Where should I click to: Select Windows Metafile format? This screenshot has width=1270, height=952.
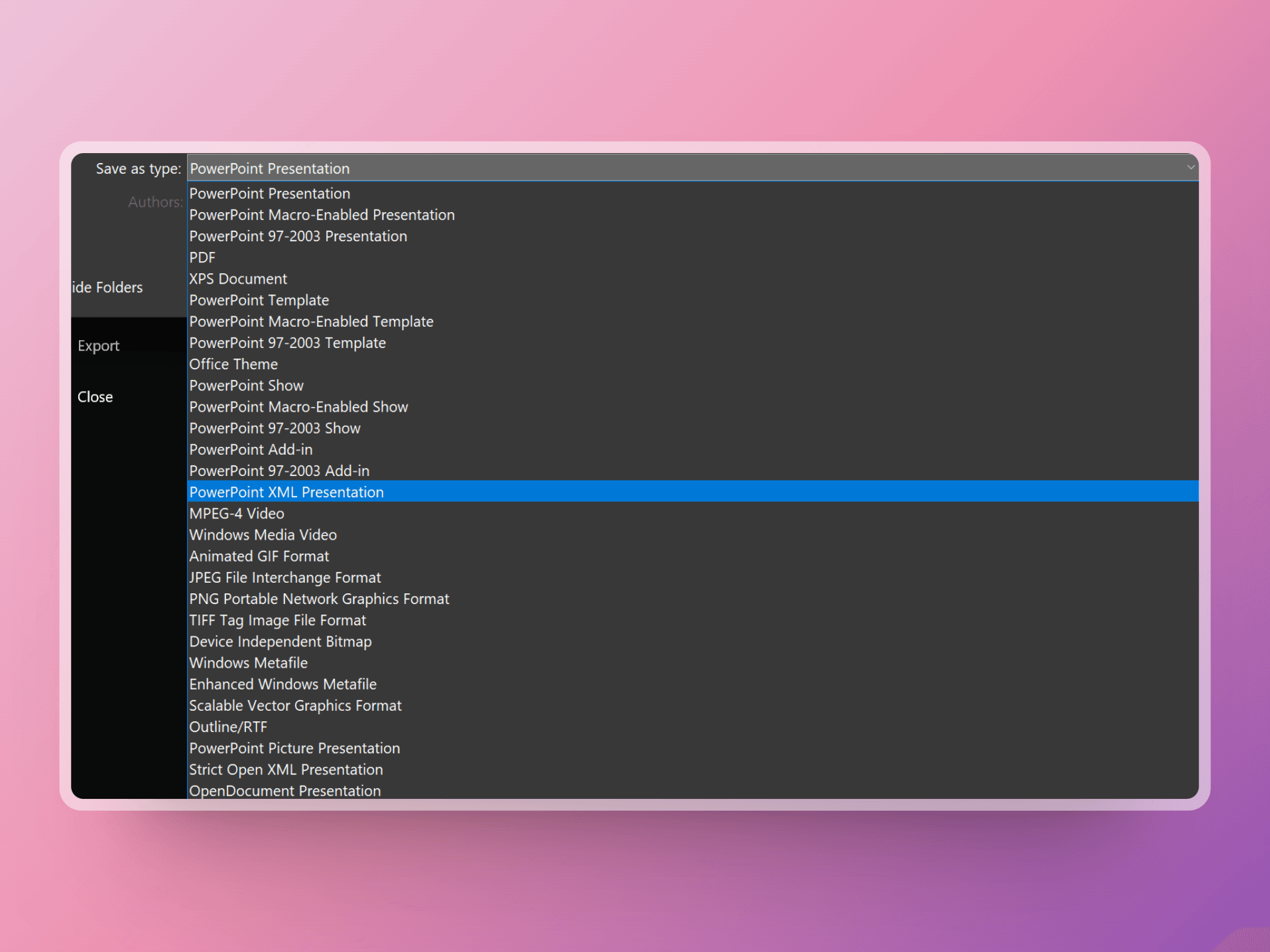pyautogui.click(x=692, y=663)
